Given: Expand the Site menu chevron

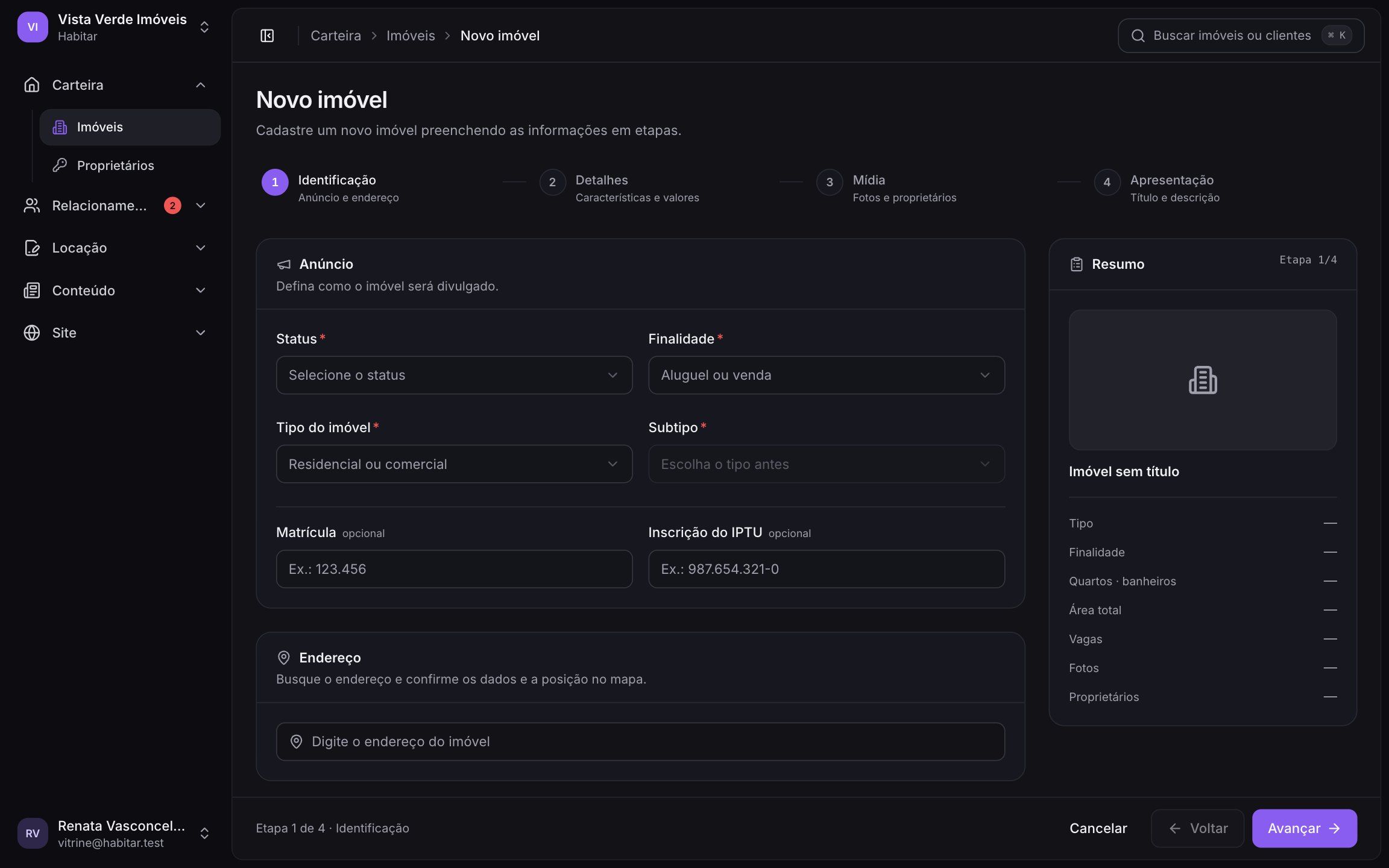Looking at the screenshot, I should point(201,333).
